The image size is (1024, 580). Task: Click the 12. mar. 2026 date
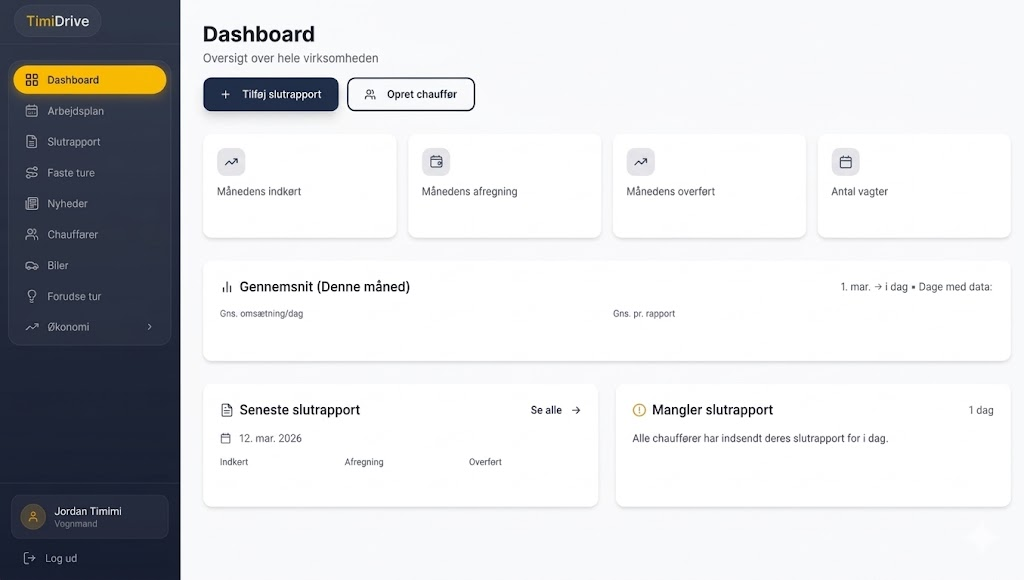270,438
